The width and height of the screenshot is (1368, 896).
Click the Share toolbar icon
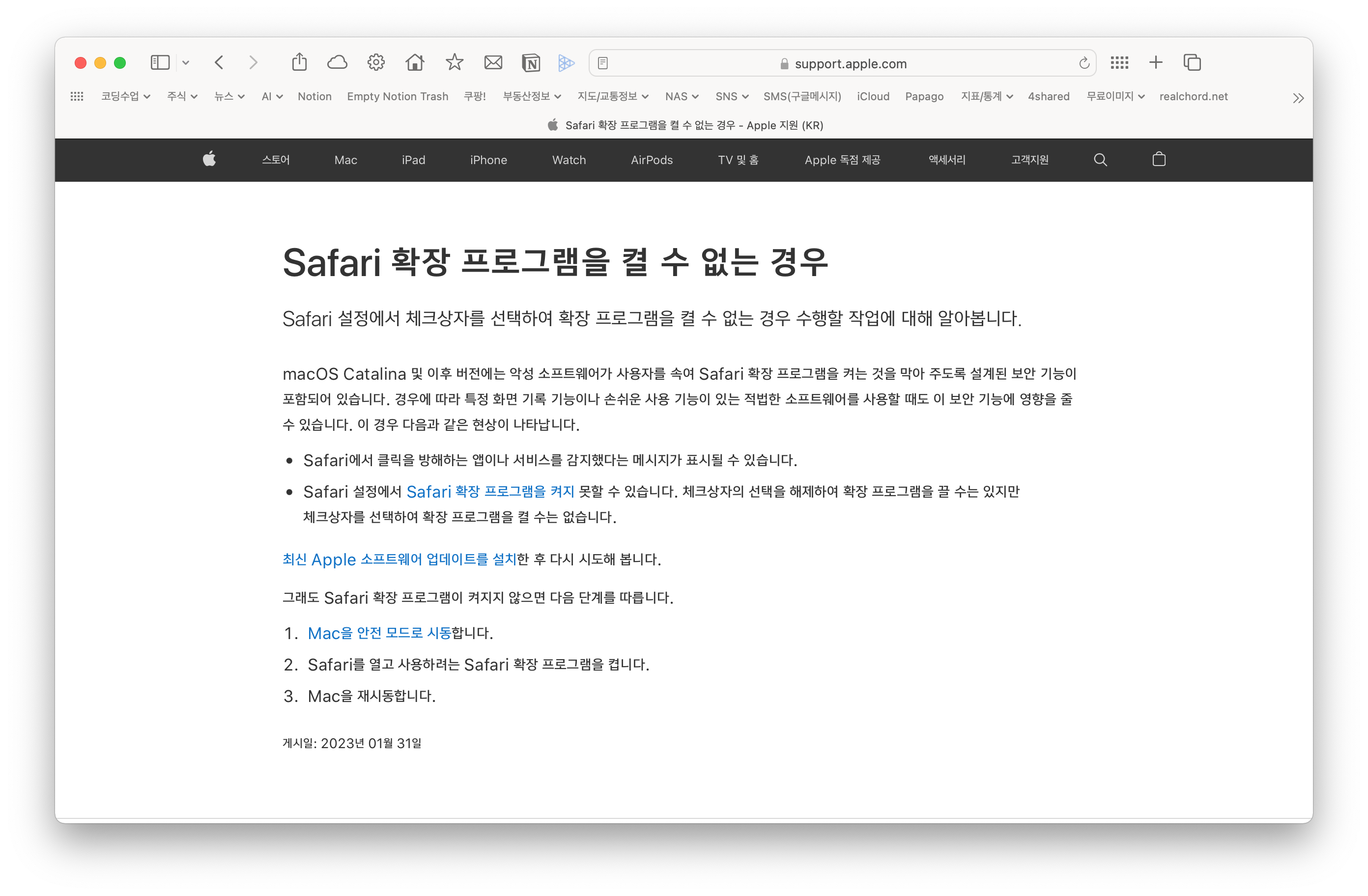coord(299,62)
